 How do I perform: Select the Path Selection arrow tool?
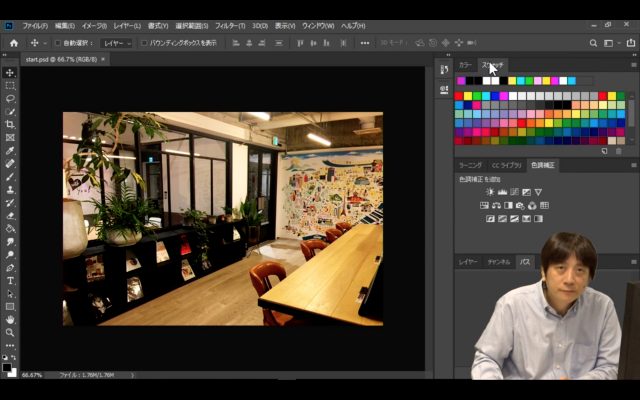(x=10, y=294)
